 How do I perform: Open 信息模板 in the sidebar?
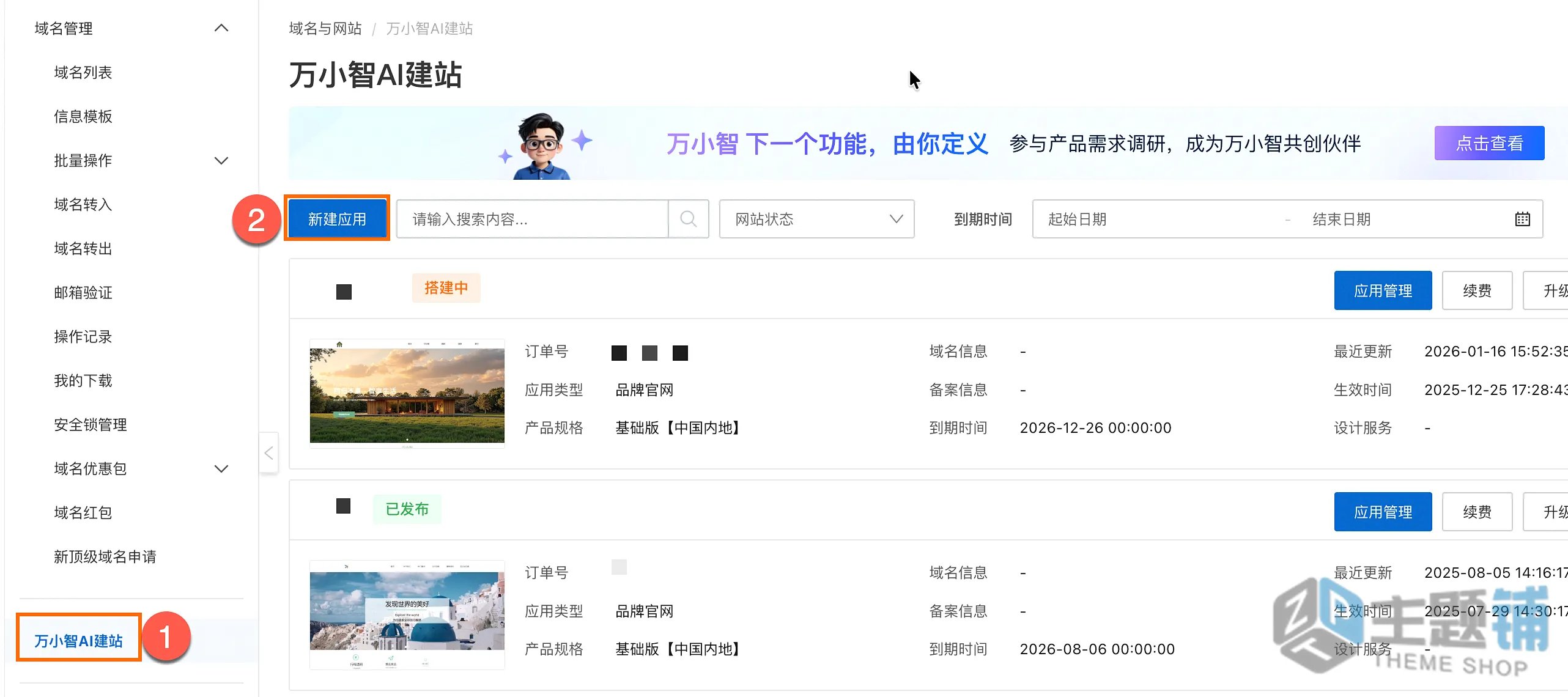pyautogui.click(x=83, y=116)
